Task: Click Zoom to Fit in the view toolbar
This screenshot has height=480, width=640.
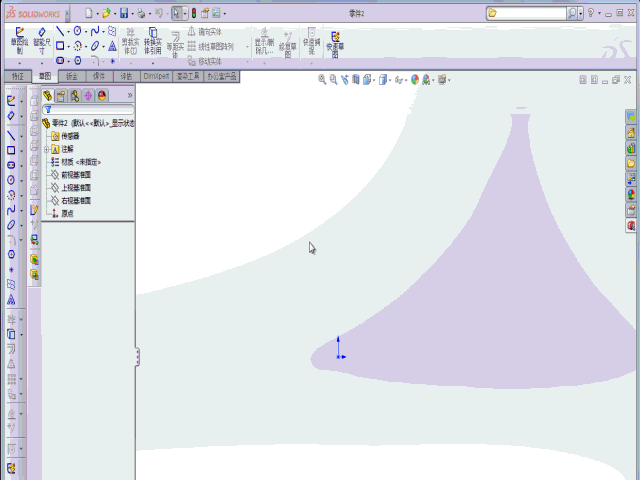Action: (322, 80)
